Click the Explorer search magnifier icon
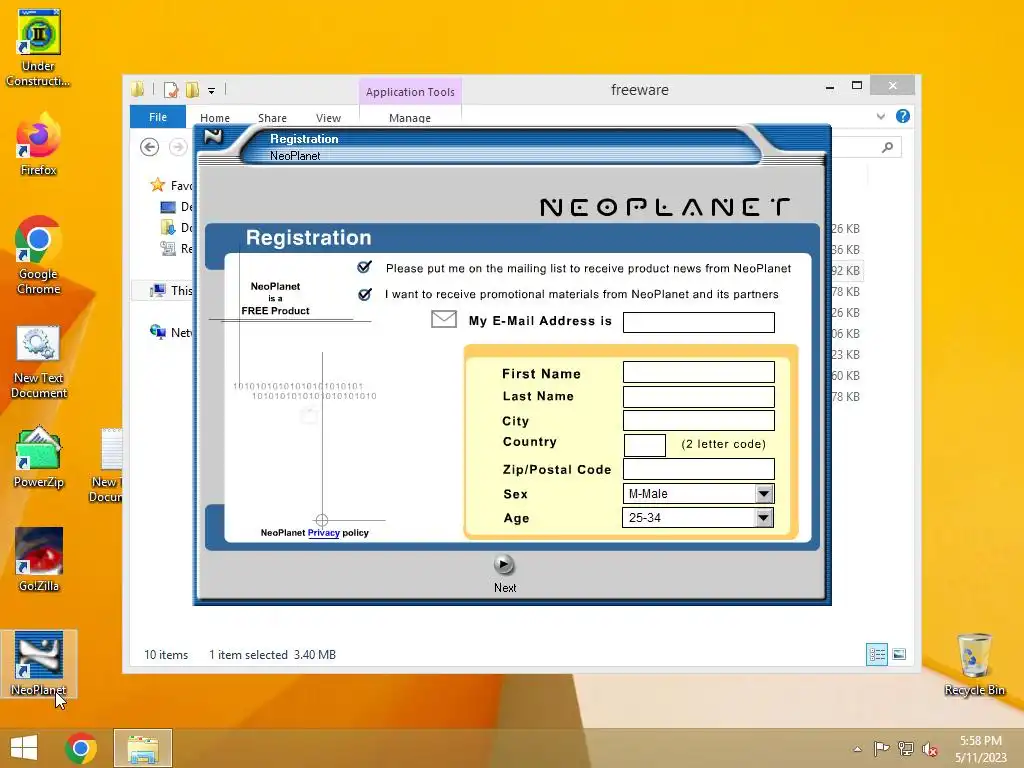 pos(887,147)
